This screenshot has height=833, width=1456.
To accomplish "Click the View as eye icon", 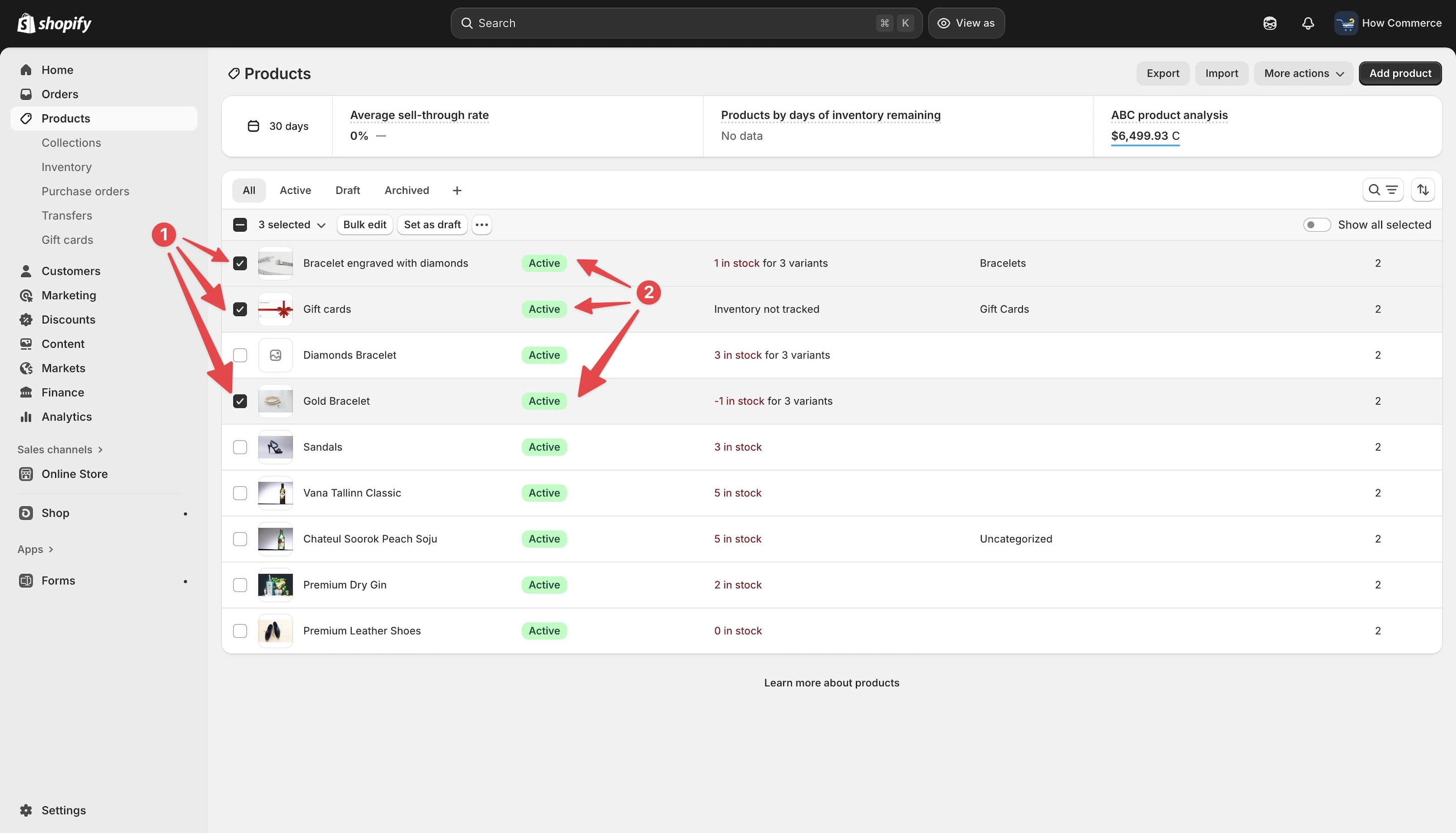I will coord(943,23).
